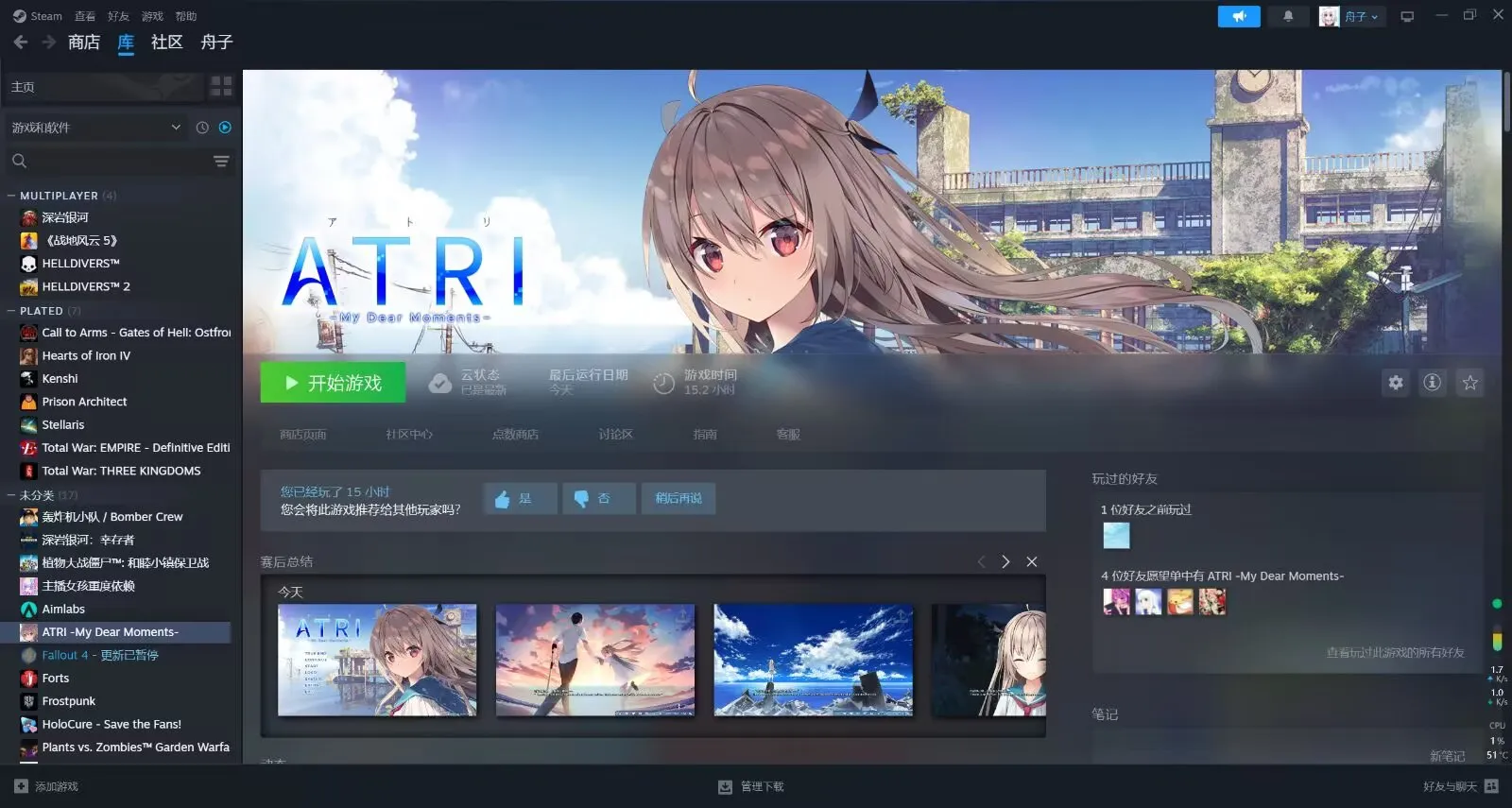Open the 好友 menu
1512x808 pixels.
(x=118, y=16)
